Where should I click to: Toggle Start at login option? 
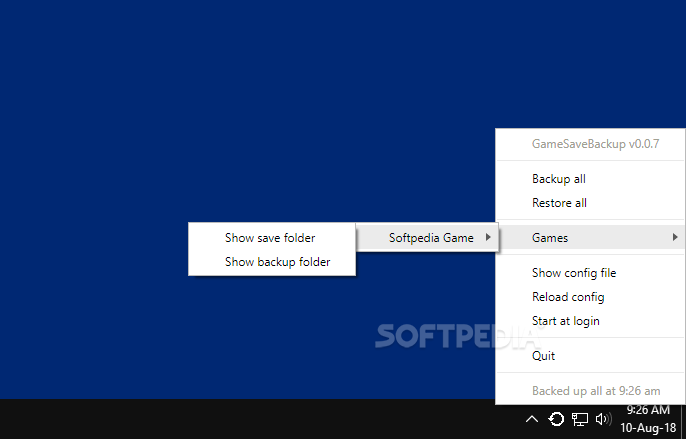coord(591,321)
